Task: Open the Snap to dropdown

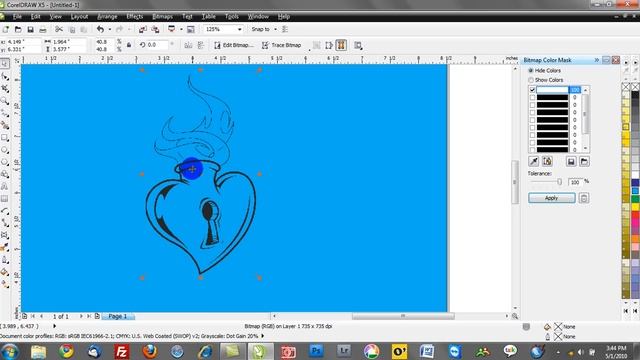Action: pos(276,29)
